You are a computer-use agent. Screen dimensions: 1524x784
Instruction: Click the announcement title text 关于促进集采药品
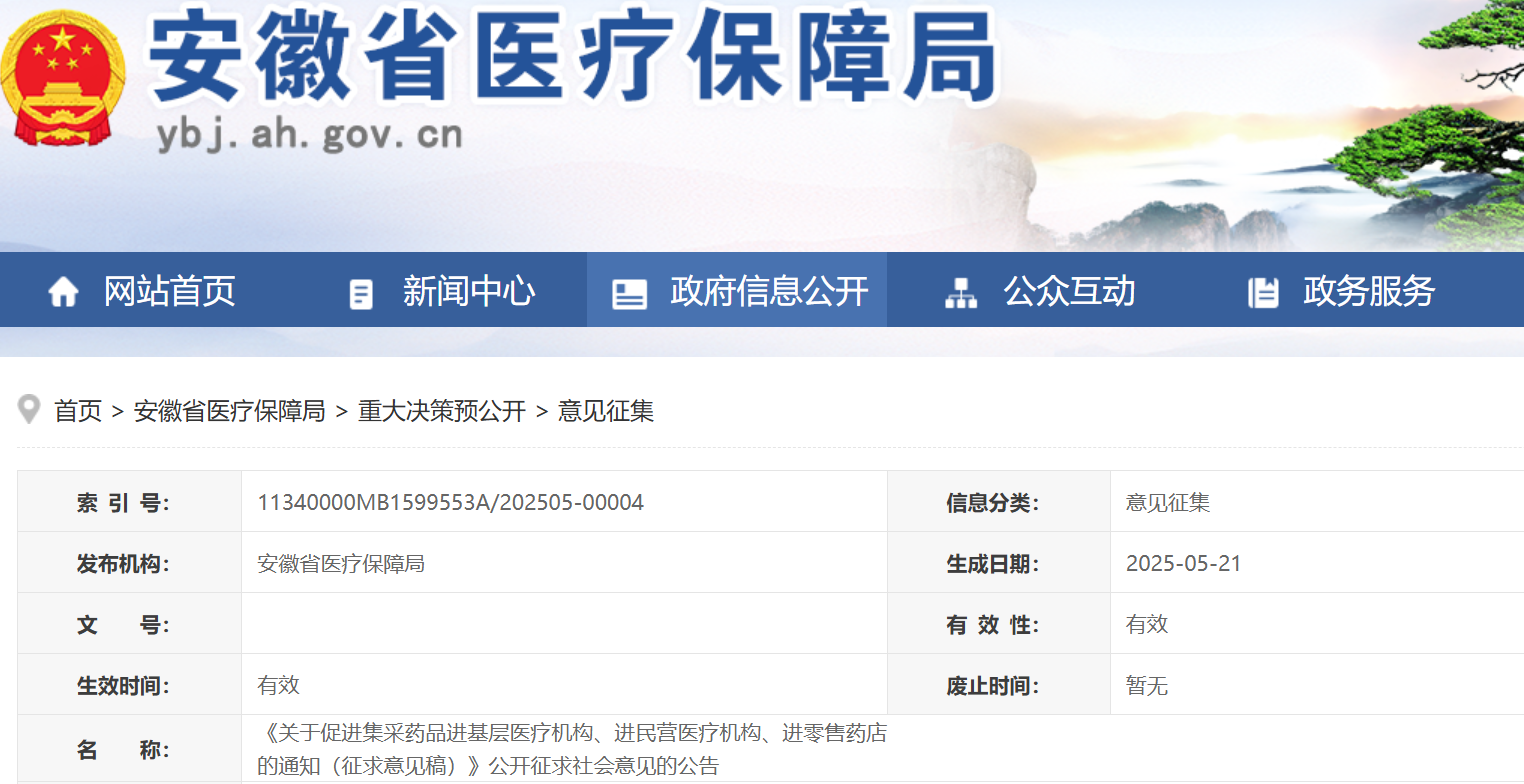coord(572,750)
